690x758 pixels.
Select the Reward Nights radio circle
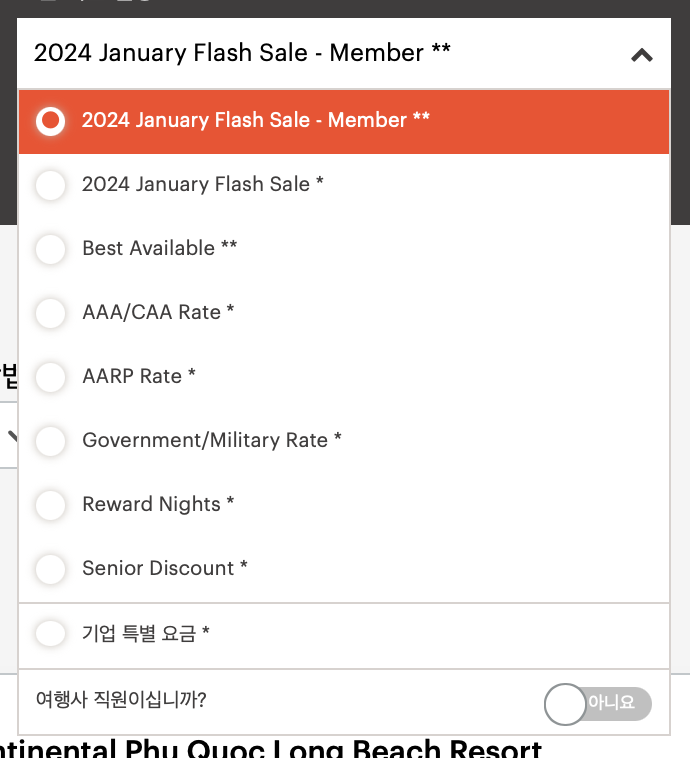tap(50, 505)
